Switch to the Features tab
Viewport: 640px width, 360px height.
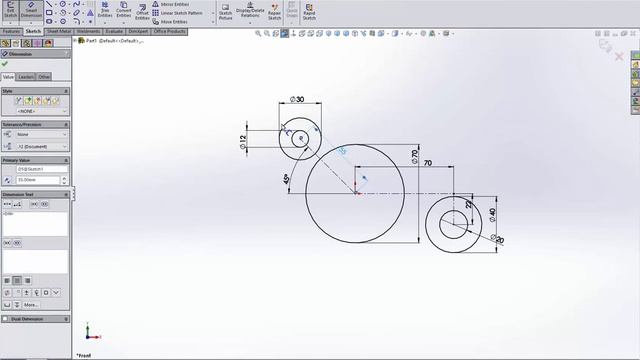pyautogui.click(x=11, y=31)
